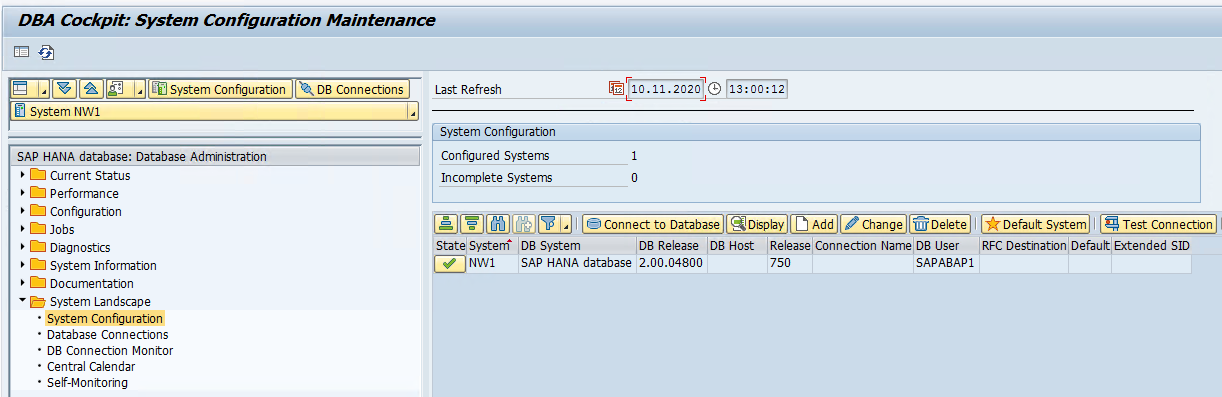Expand the Configuration folder
Viewport: 1222px width, 397px height.
tap(22, 211)
